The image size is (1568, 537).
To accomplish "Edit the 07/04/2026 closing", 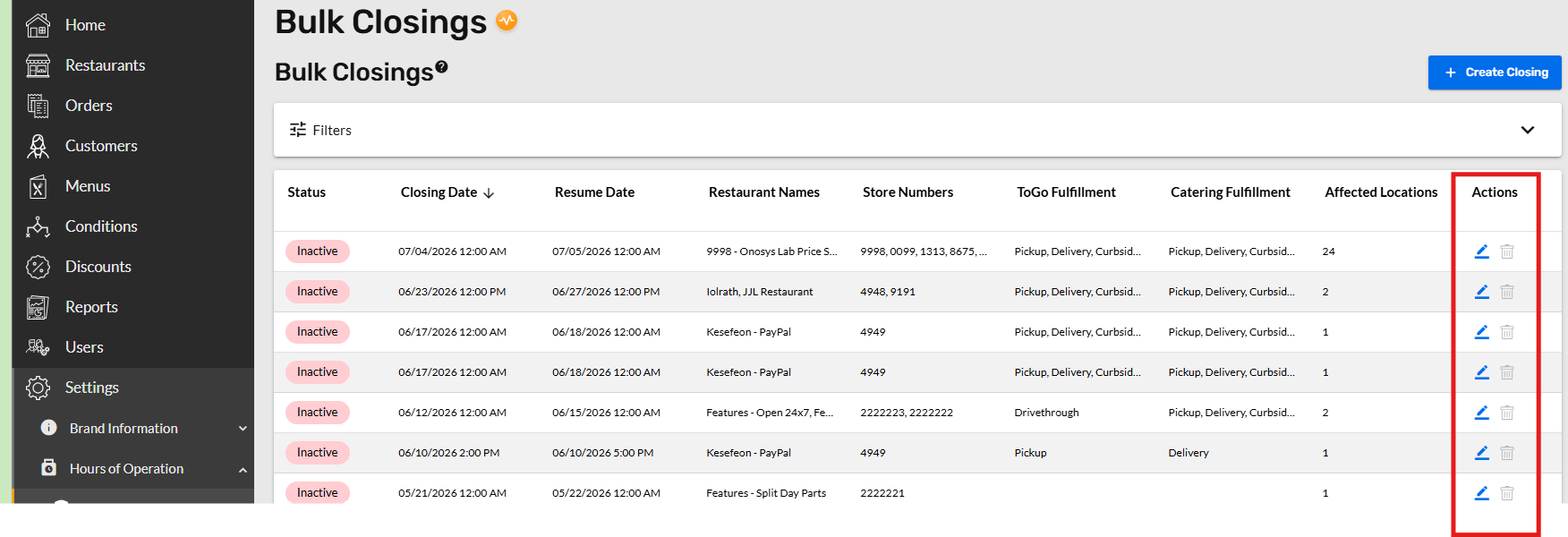I will tap(1482, 251).
